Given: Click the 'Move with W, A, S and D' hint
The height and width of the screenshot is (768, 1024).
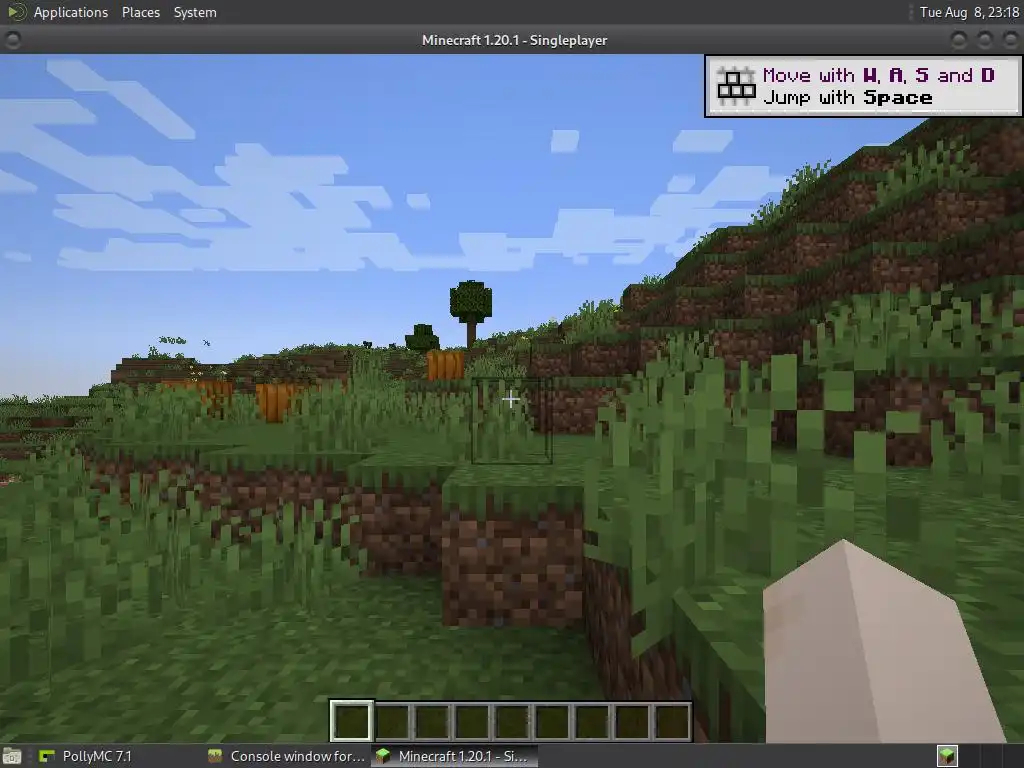Looking at the screenshot, I should click(878, 75).
